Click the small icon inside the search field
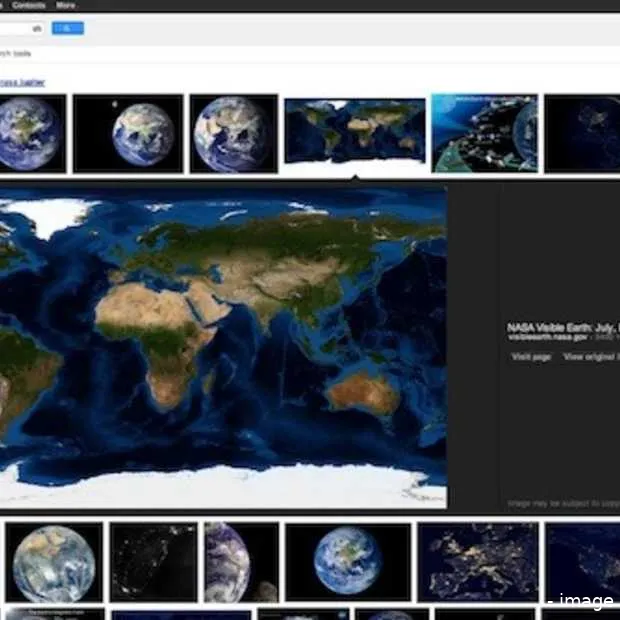620x620 pixels. (x=37, y=28)
